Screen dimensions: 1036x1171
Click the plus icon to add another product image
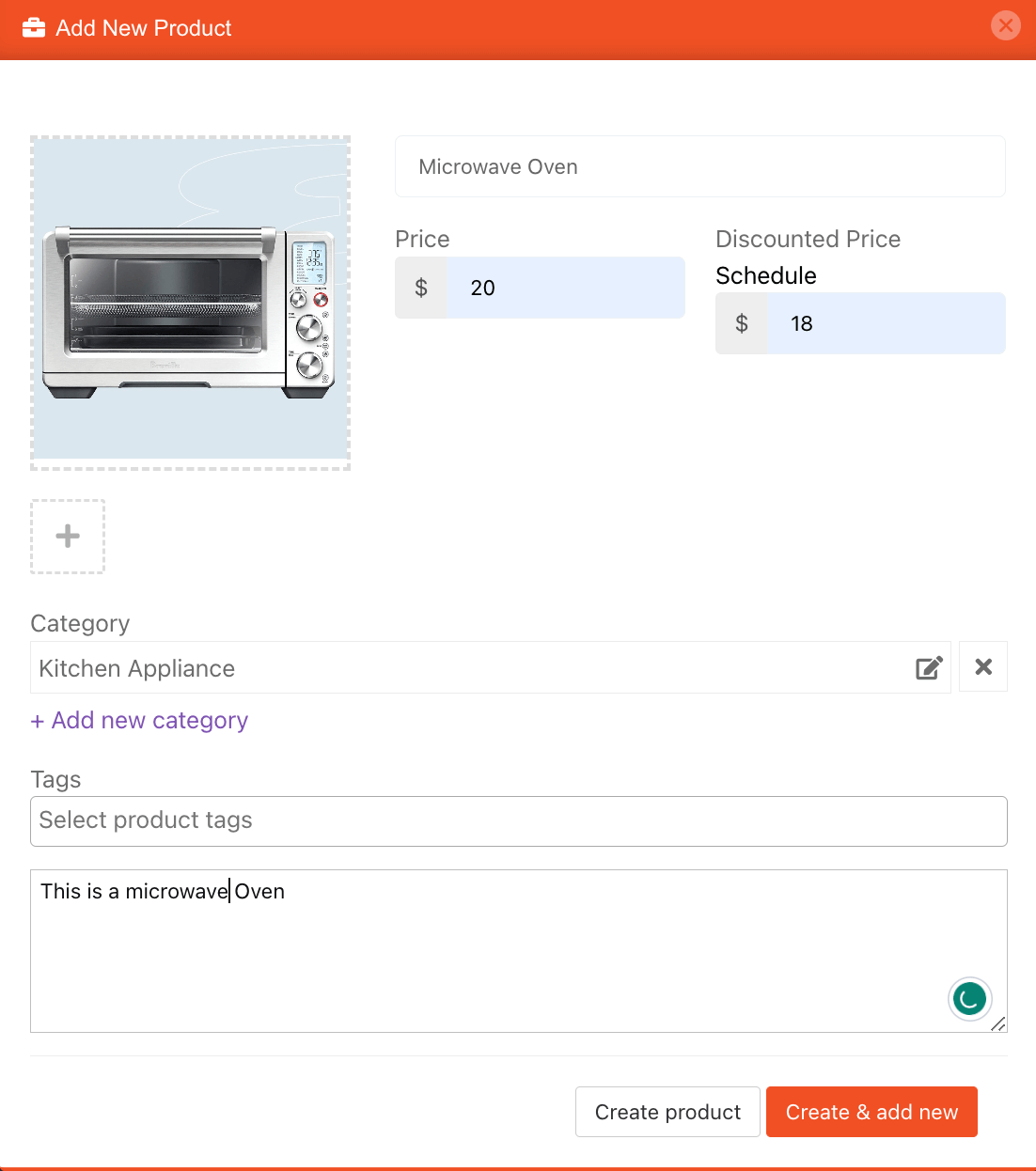(67, 536)
